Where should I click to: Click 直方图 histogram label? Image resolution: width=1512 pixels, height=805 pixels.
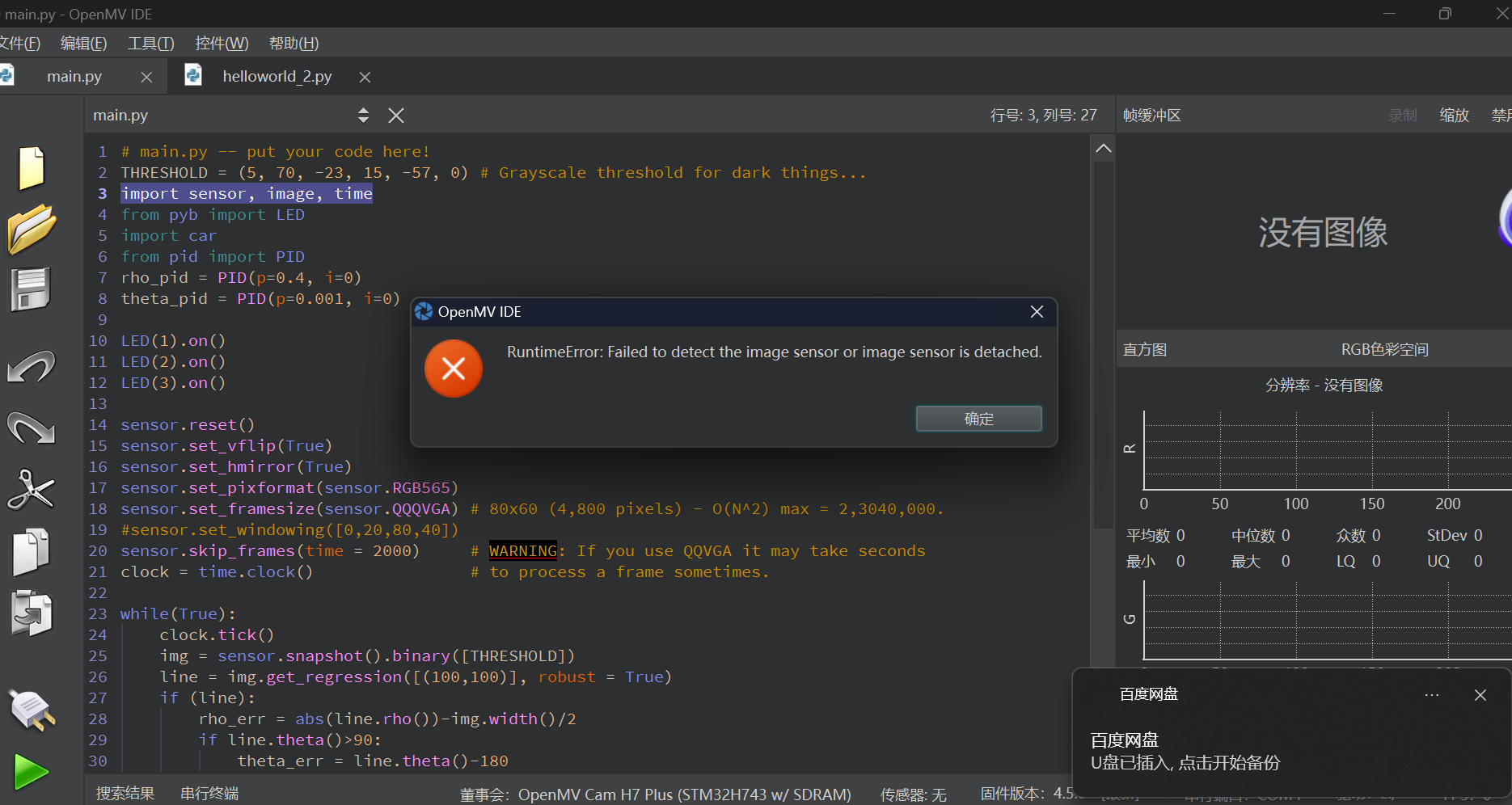coord(1145,350)
